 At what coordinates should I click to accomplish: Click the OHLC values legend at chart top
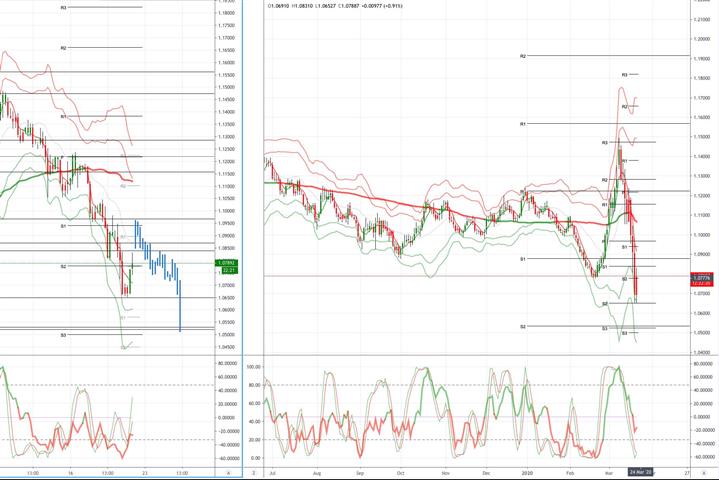coord(335,6)
